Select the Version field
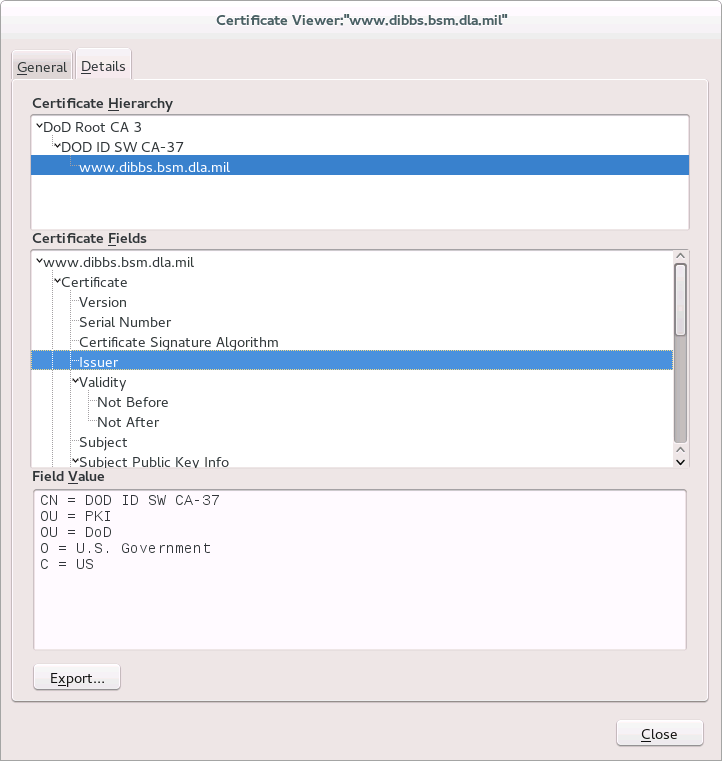The width and height of the screenshot is (722, 761). [x=103, y=302]
